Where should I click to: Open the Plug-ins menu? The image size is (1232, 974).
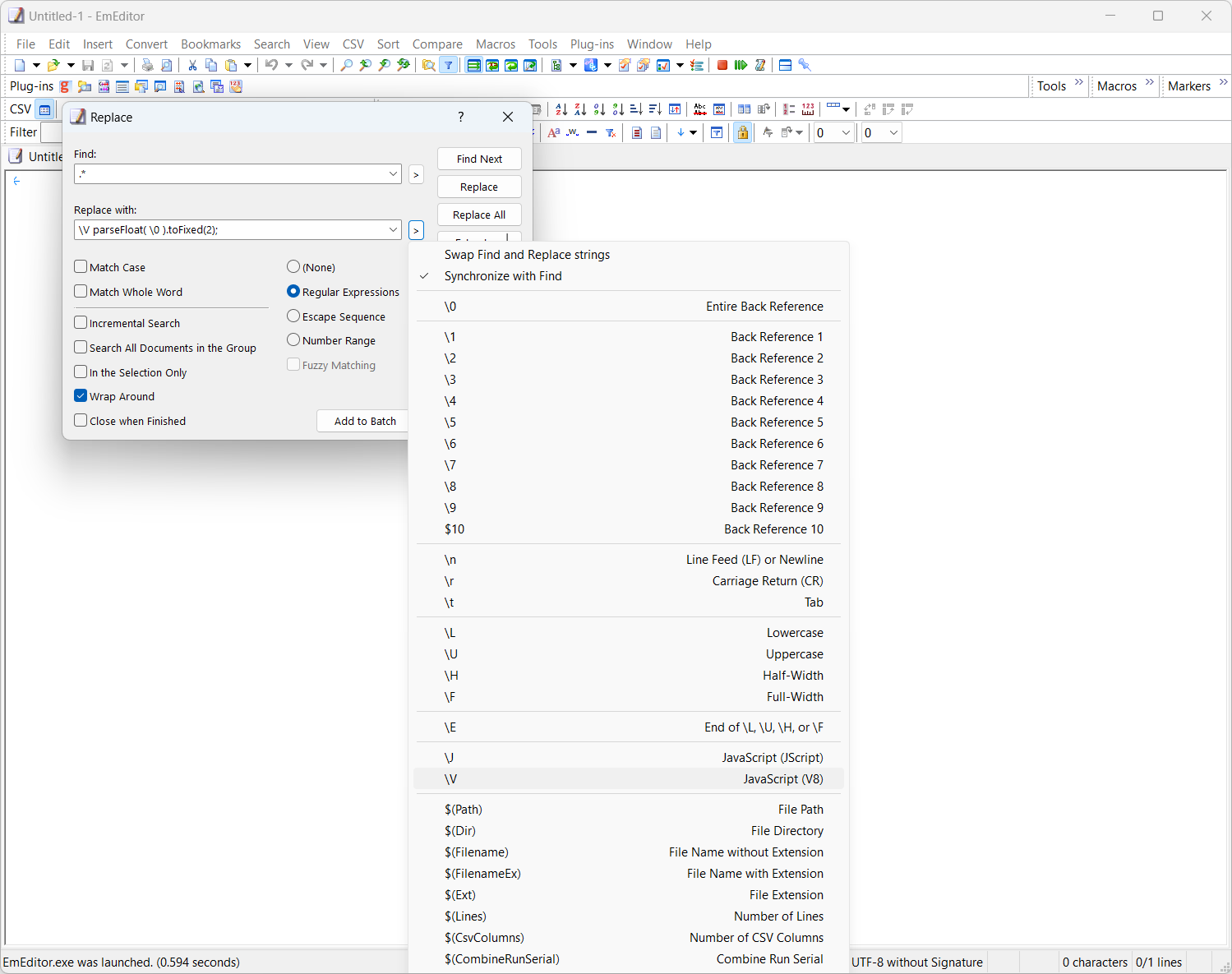(x=592, y=44)
